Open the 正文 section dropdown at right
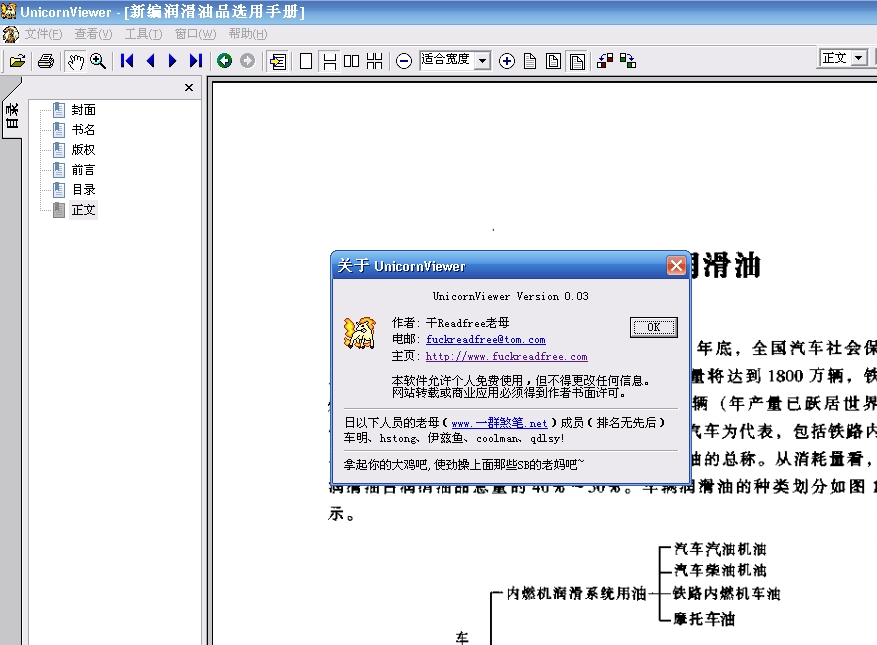Image resolution: width=877 pixels, height=645 pixels. tap(859, 58)
